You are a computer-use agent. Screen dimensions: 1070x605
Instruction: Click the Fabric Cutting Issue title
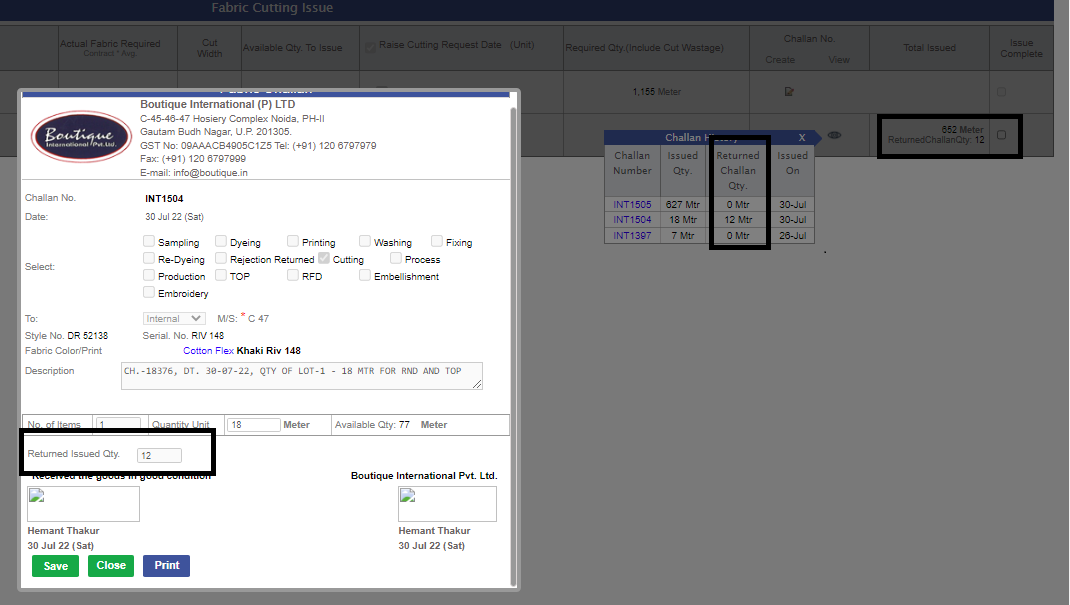coord(272,8)
